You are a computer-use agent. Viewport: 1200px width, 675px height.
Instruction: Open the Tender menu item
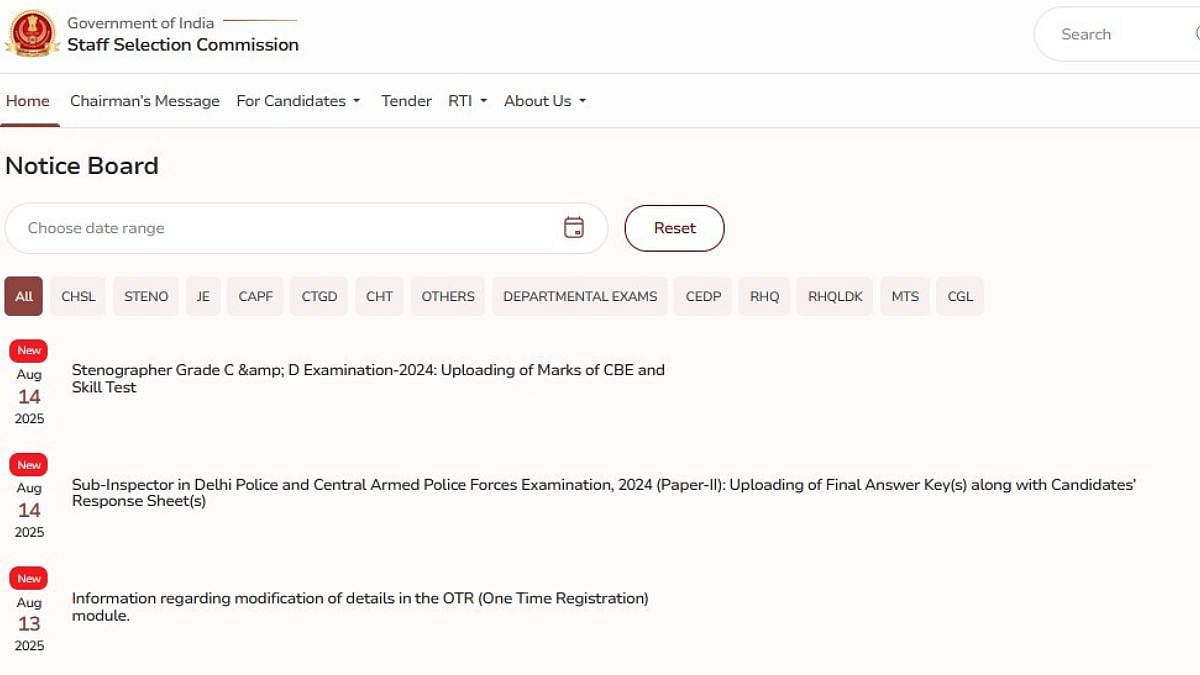[406, 101]
